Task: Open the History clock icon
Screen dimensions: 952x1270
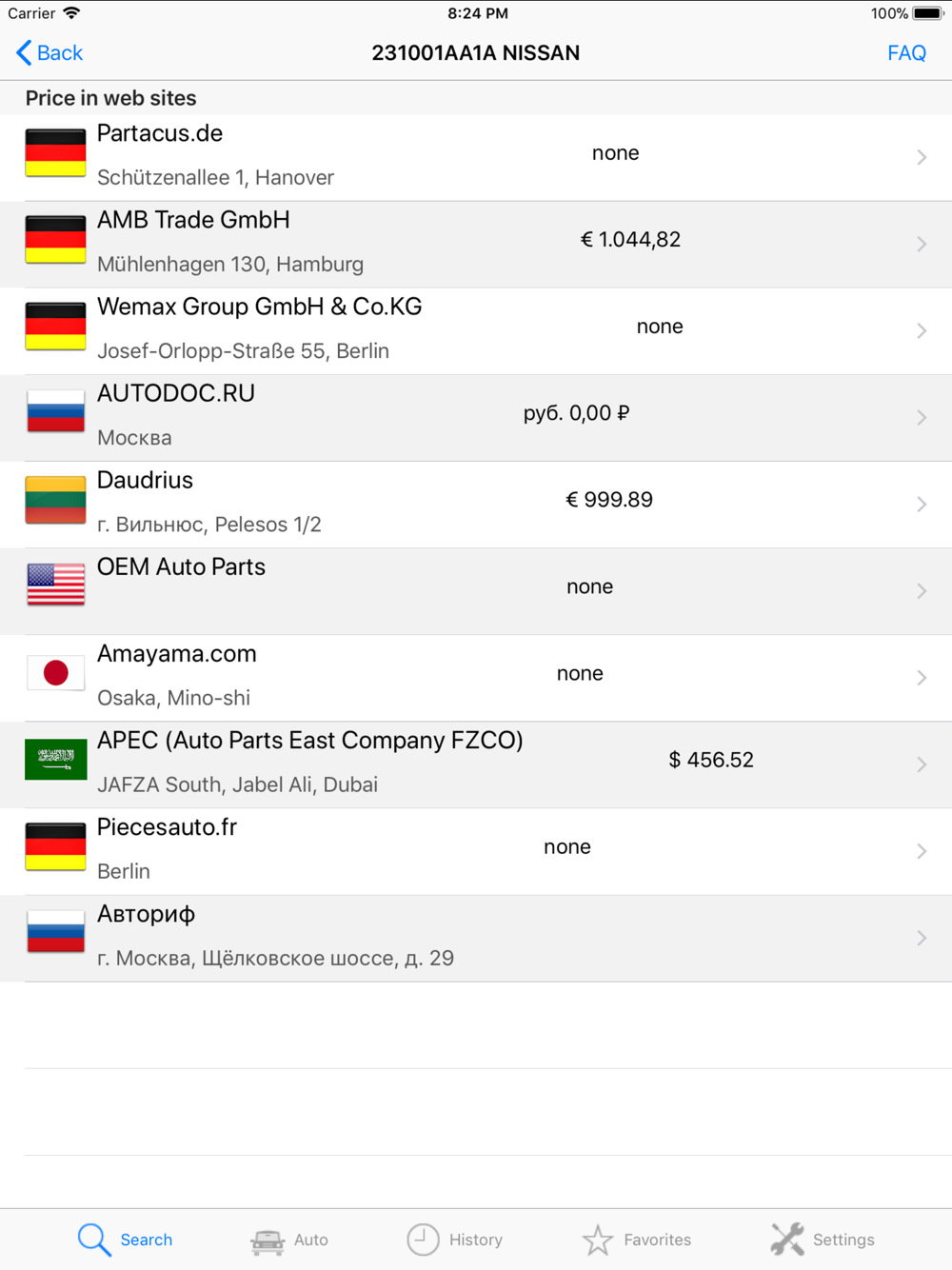Action: click(x=423, y=1240)
